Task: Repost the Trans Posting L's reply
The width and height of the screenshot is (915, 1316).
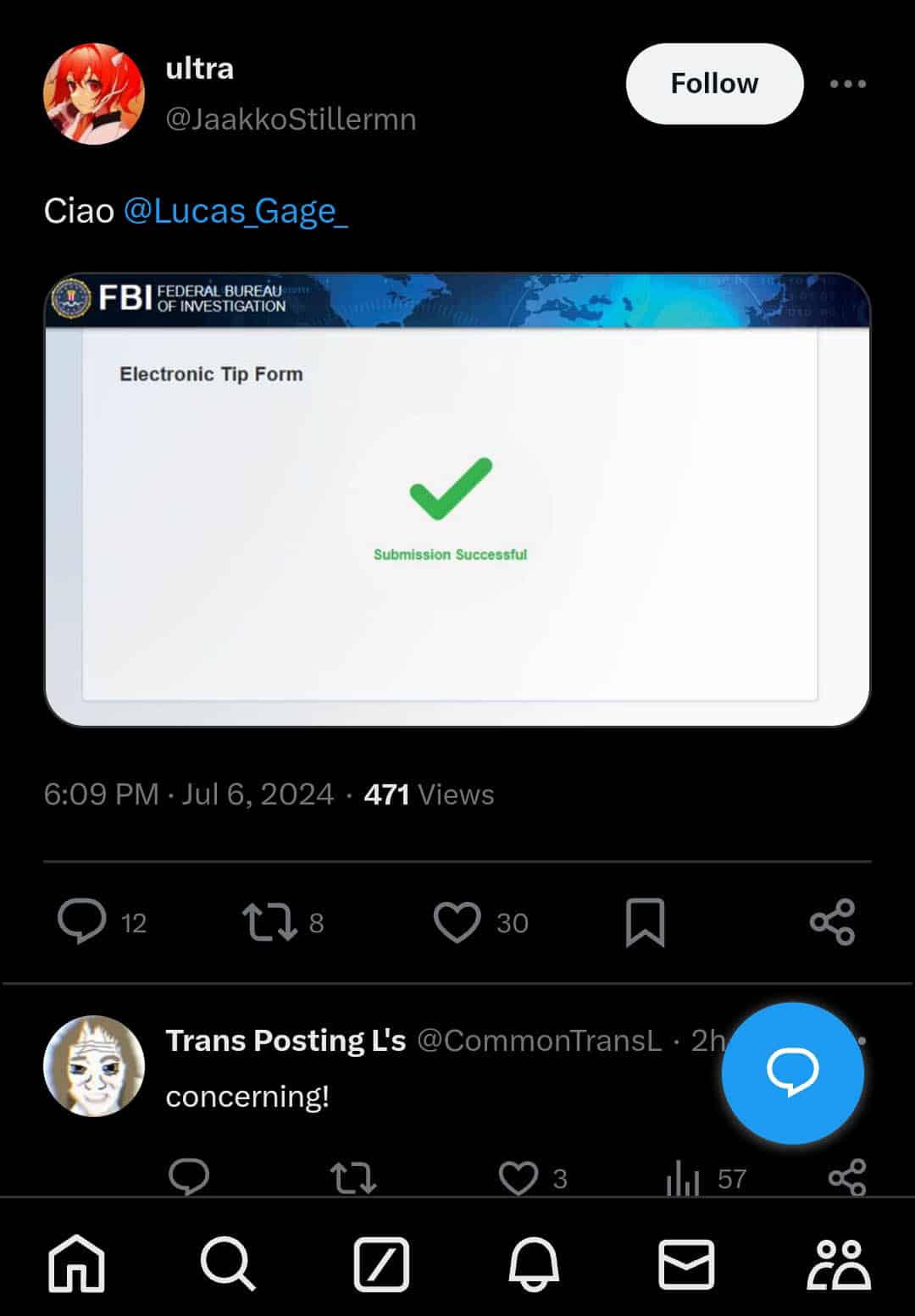Action: (x=352, y=1178)
